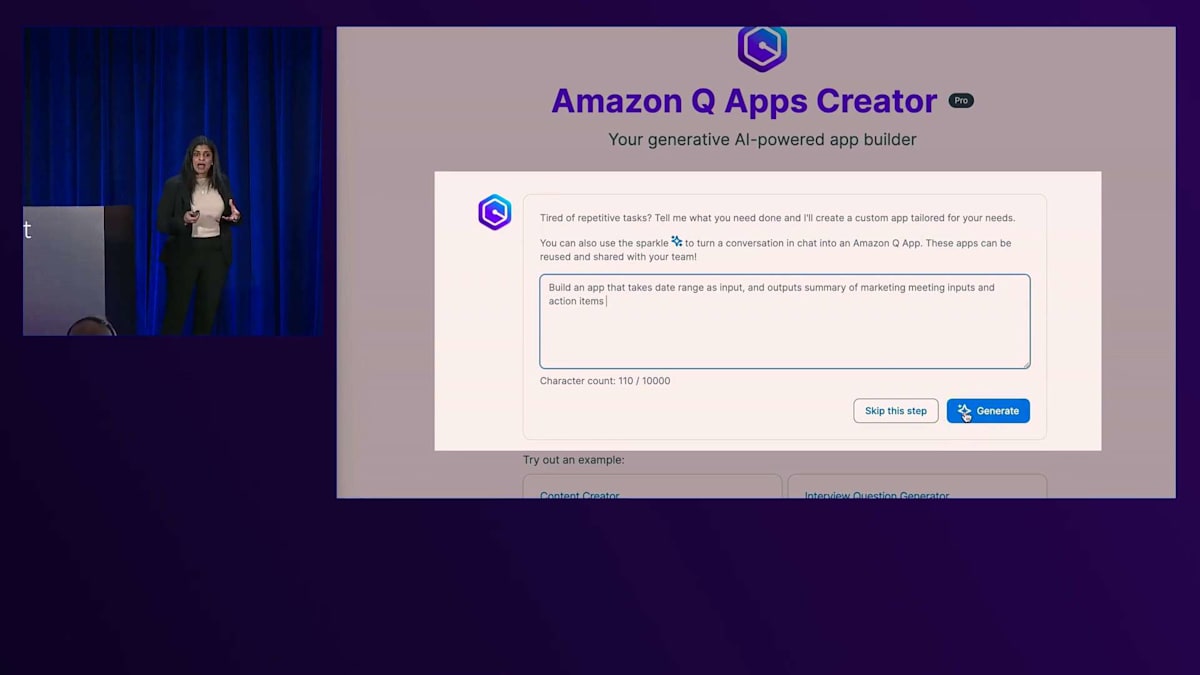Click the 'Try out an example:' label
Image resolution: width=1200 pixels, height=675 pixels.
click(x=574, y=460)
